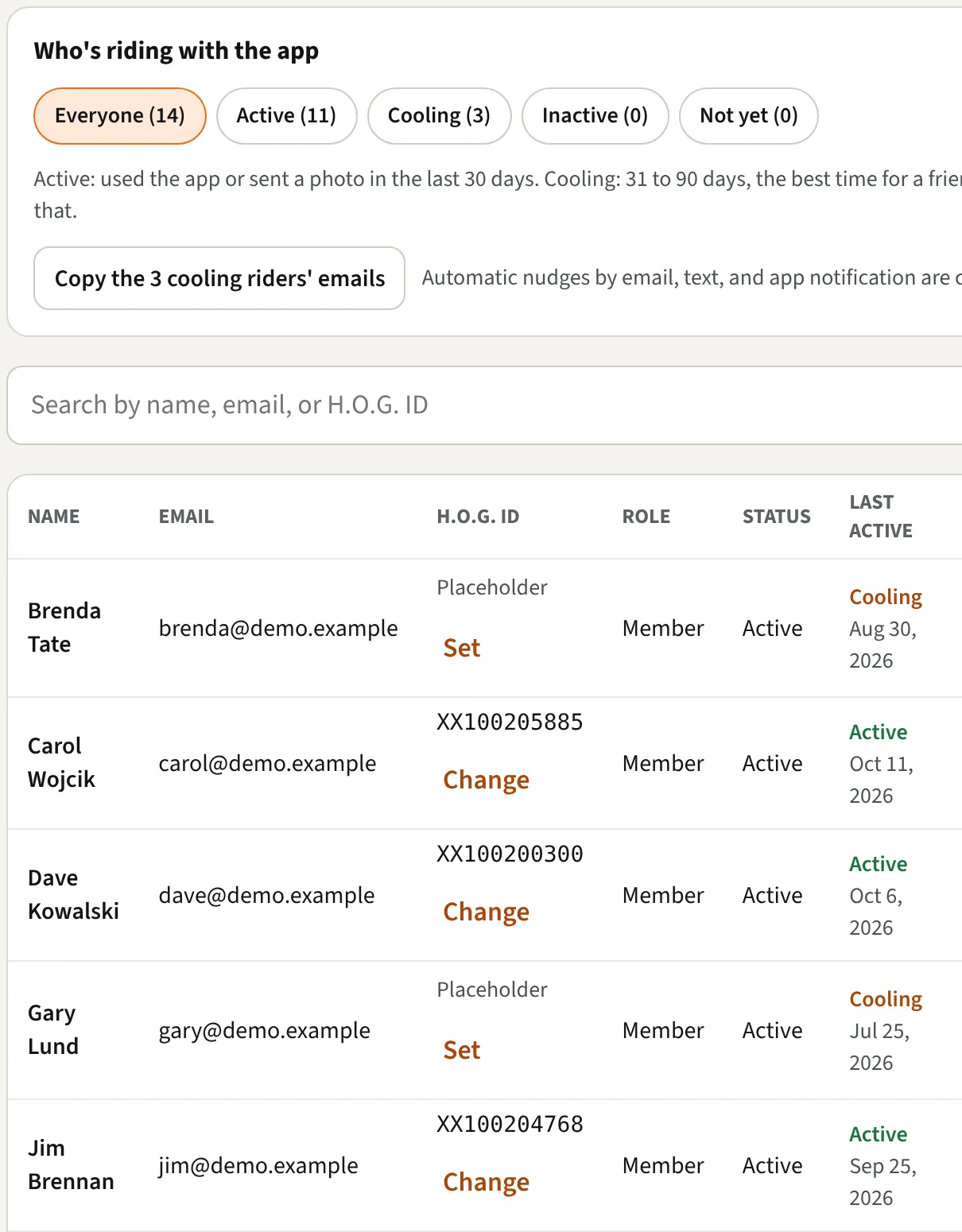Set Gary Lund's H.O.G. ID
Viewport: 962px width, 1232px height.
tap(462, 1050)
